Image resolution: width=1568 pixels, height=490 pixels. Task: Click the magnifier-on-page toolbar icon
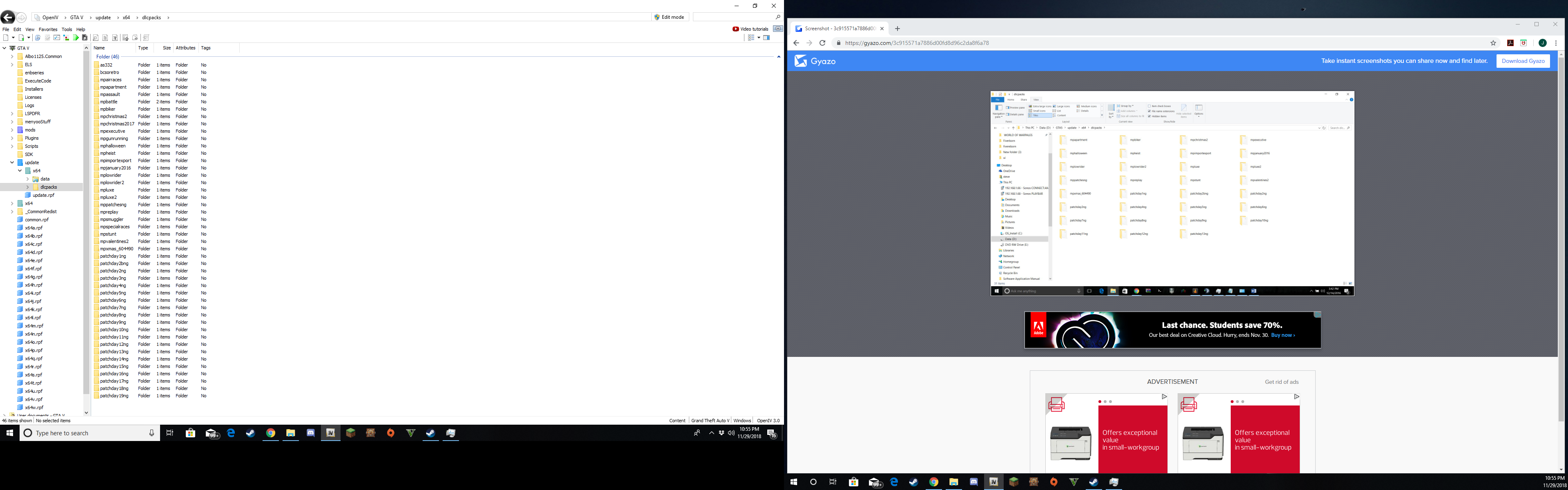click(96, 38)
